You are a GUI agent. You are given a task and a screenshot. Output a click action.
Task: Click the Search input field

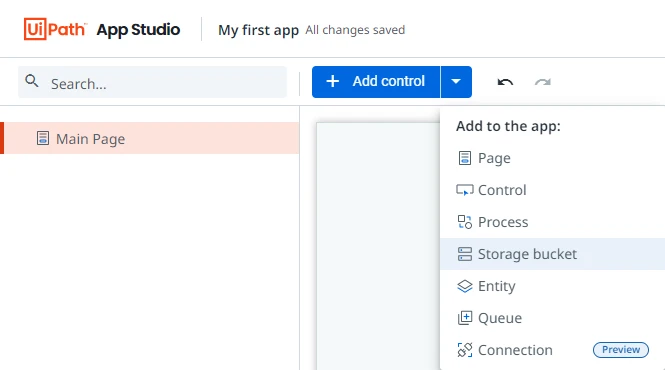[x=152, y=82]
